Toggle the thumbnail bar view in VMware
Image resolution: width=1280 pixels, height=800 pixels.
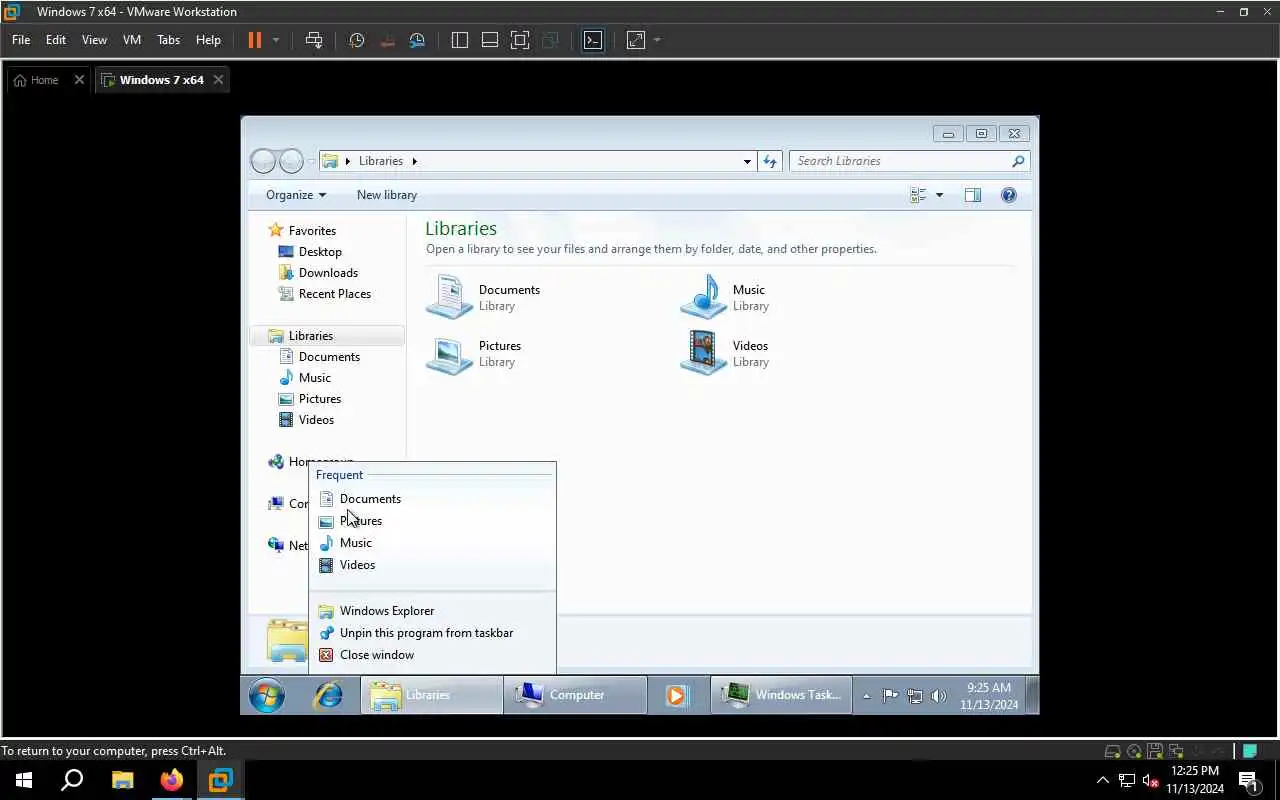[490, 40]
